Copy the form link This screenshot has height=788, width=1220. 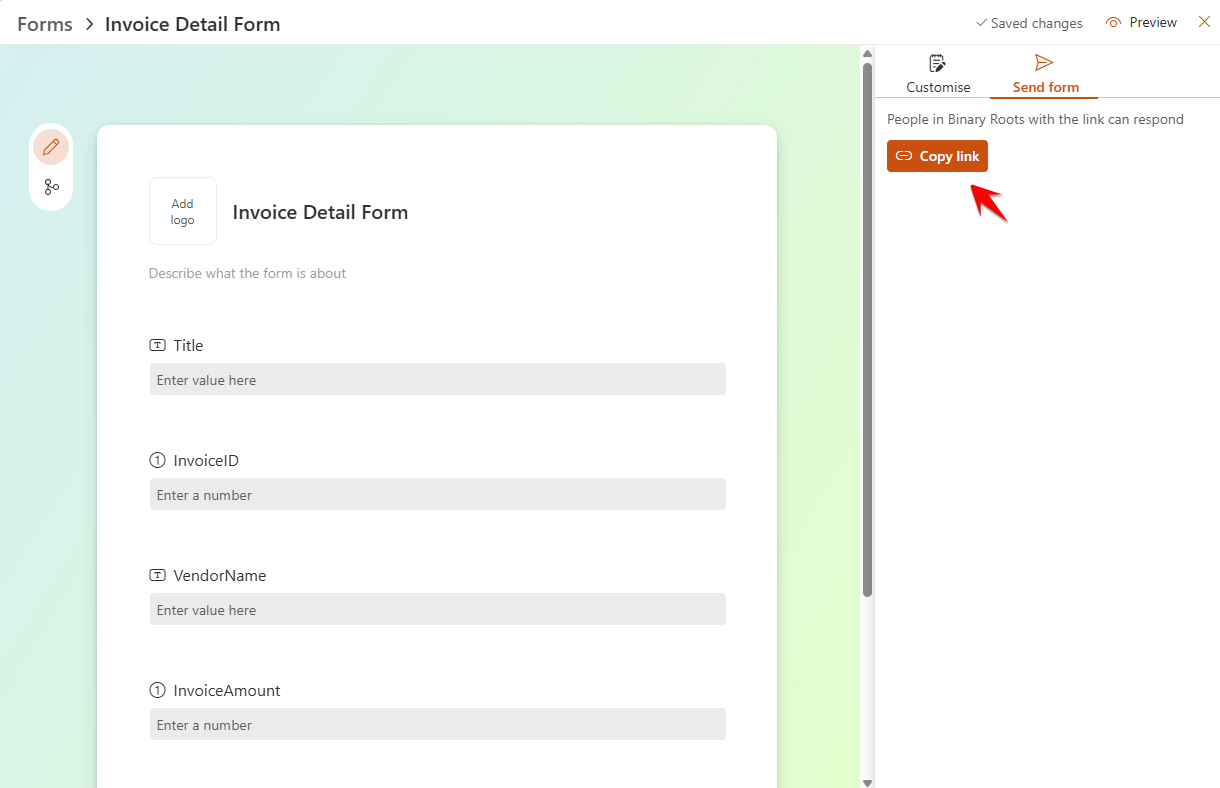[937, 156]
